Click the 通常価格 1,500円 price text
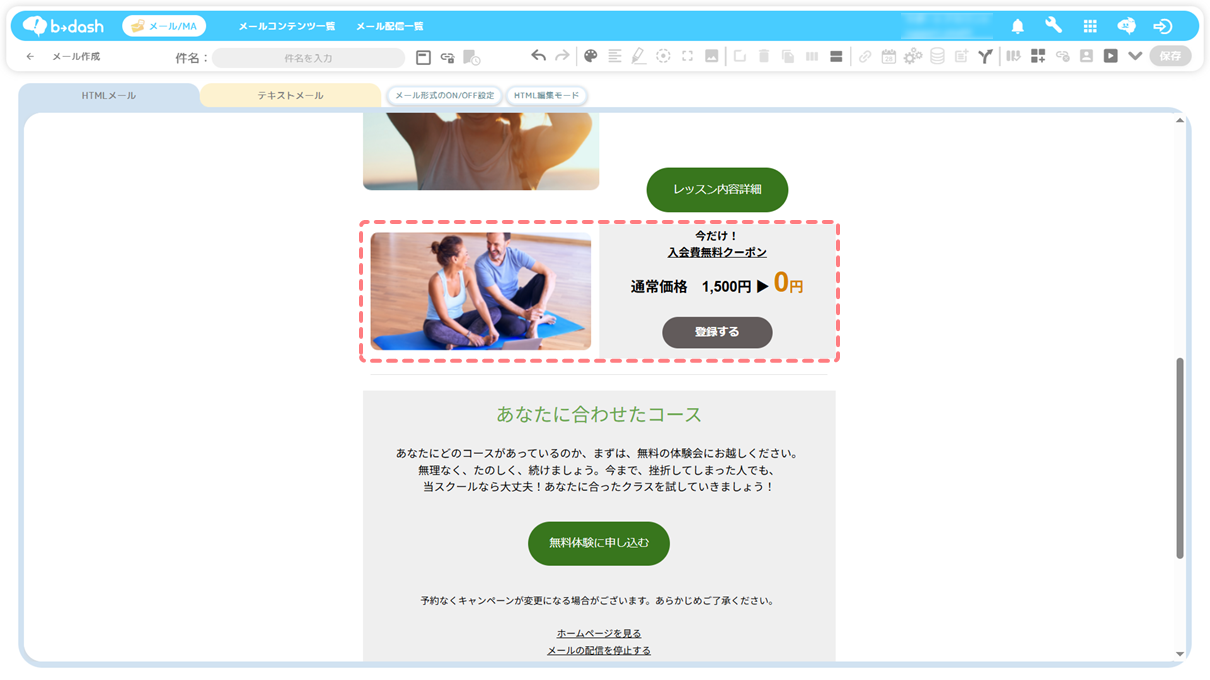This screenshot has width=1210, height=680. (x=691, y=287)
